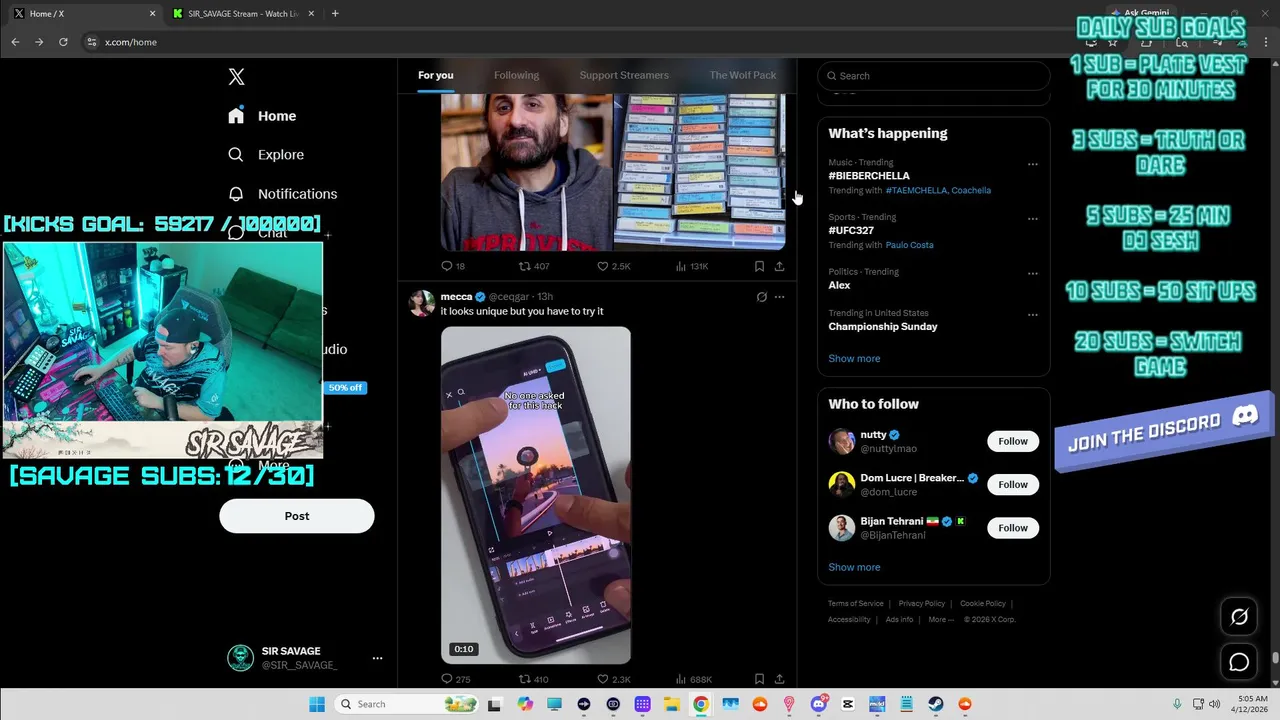Switch to the SIR_SAVAGE Stream browser tab

pyautogui.click(x=243, y=14)
